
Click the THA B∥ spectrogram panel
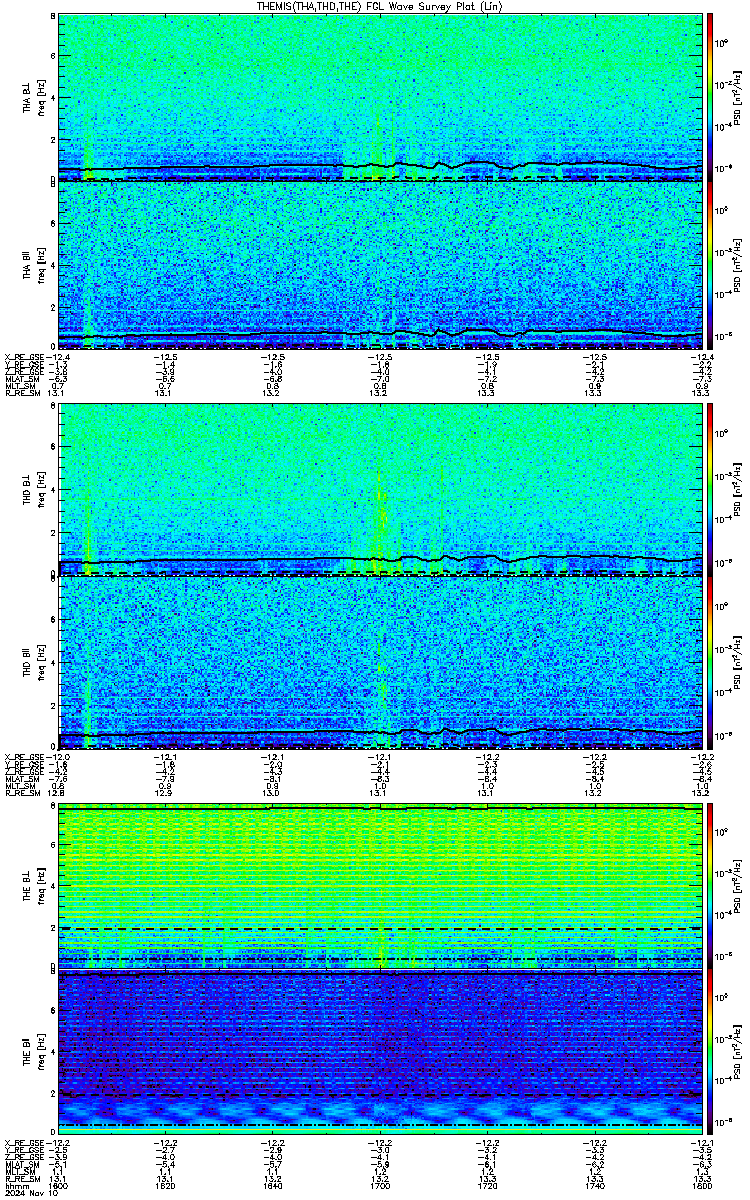(x=380, y=265)
